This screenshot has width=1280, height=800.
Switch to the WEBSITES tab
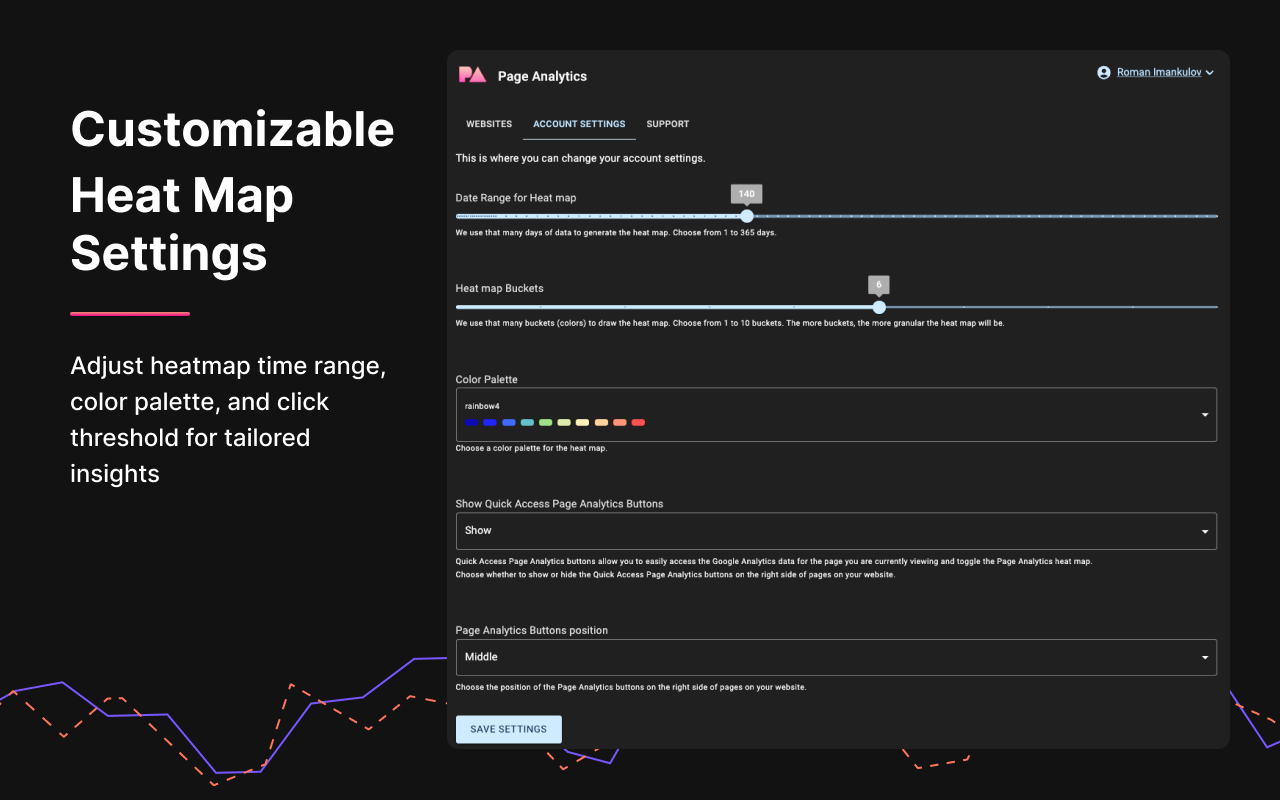[489, 124]
